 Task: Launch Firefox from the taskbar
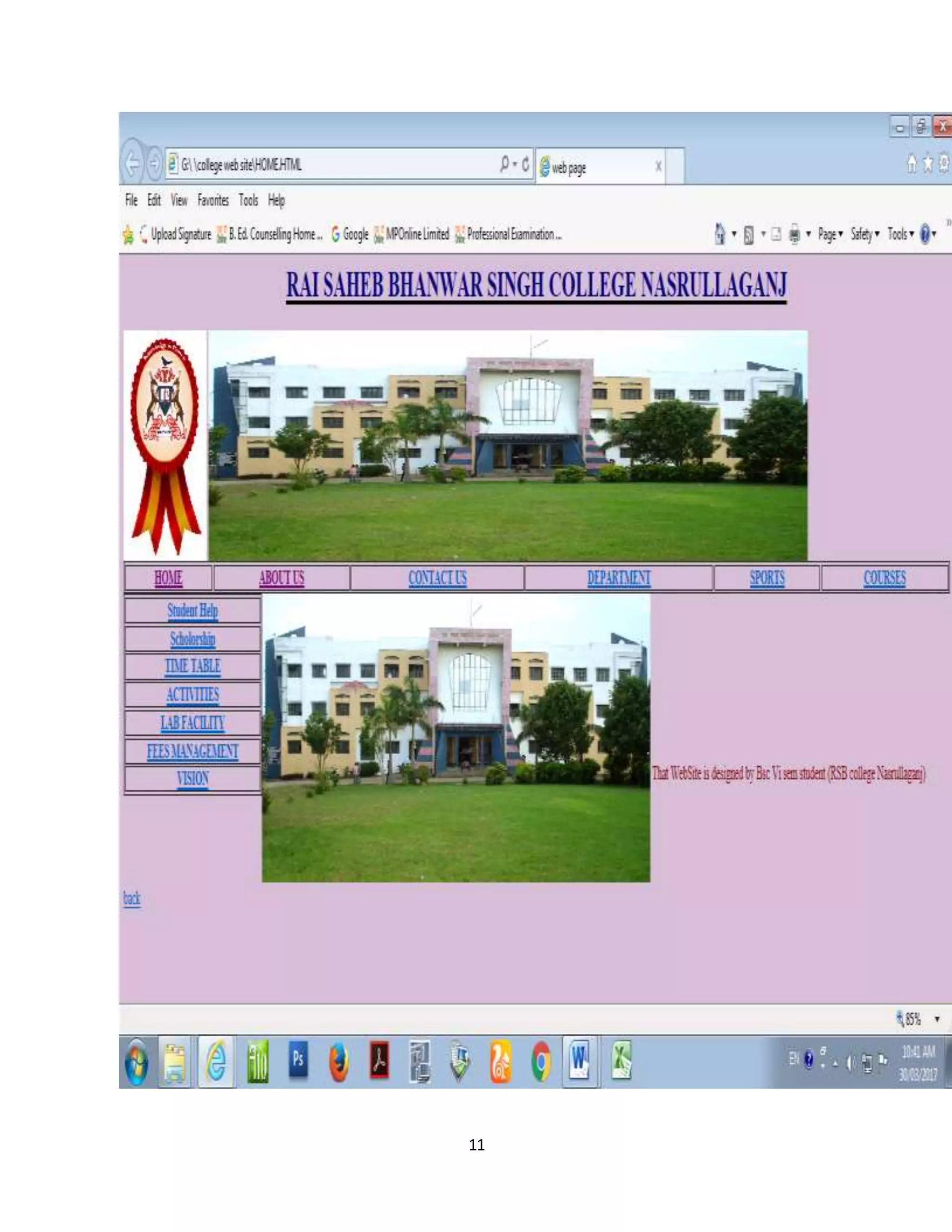coord(338,1062)
